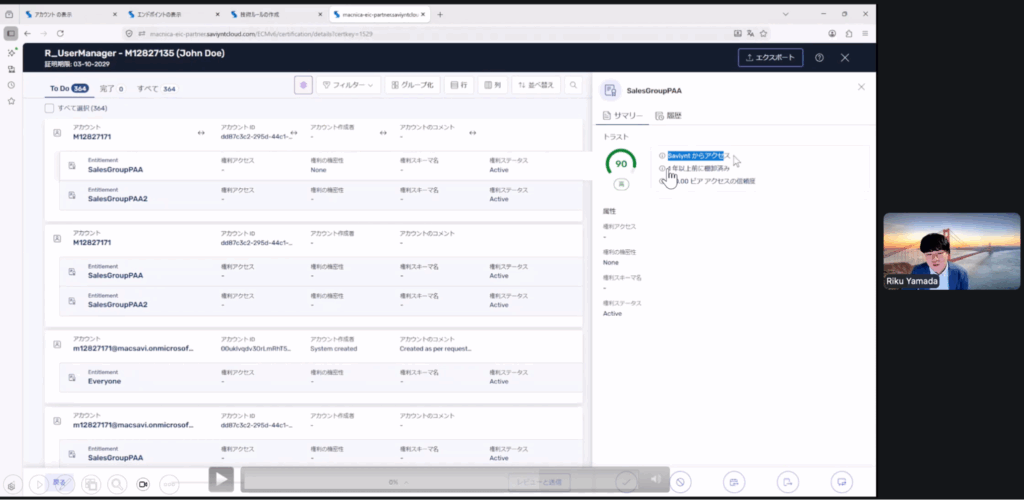Click the エクスポート button
The width and height of the screenshot is (1024, 500).
click(771, 57)
